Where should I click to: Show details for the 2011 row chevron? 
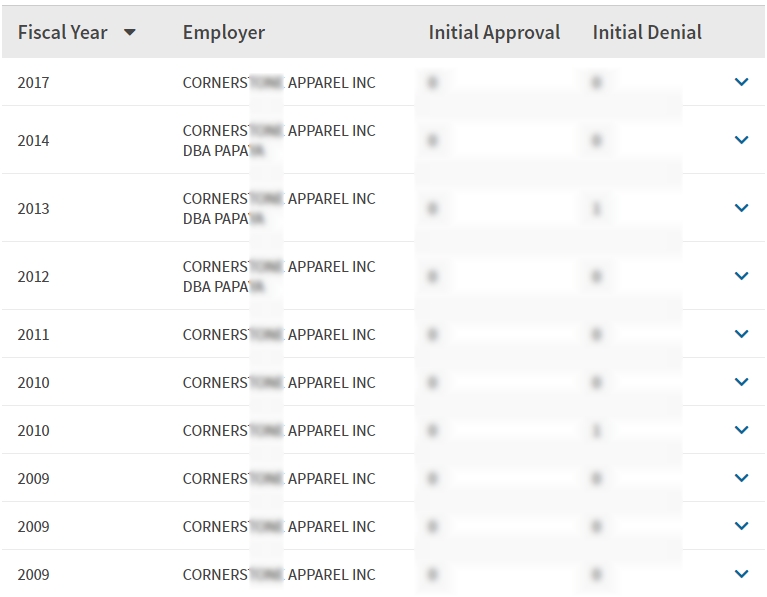tap(741, 334)
